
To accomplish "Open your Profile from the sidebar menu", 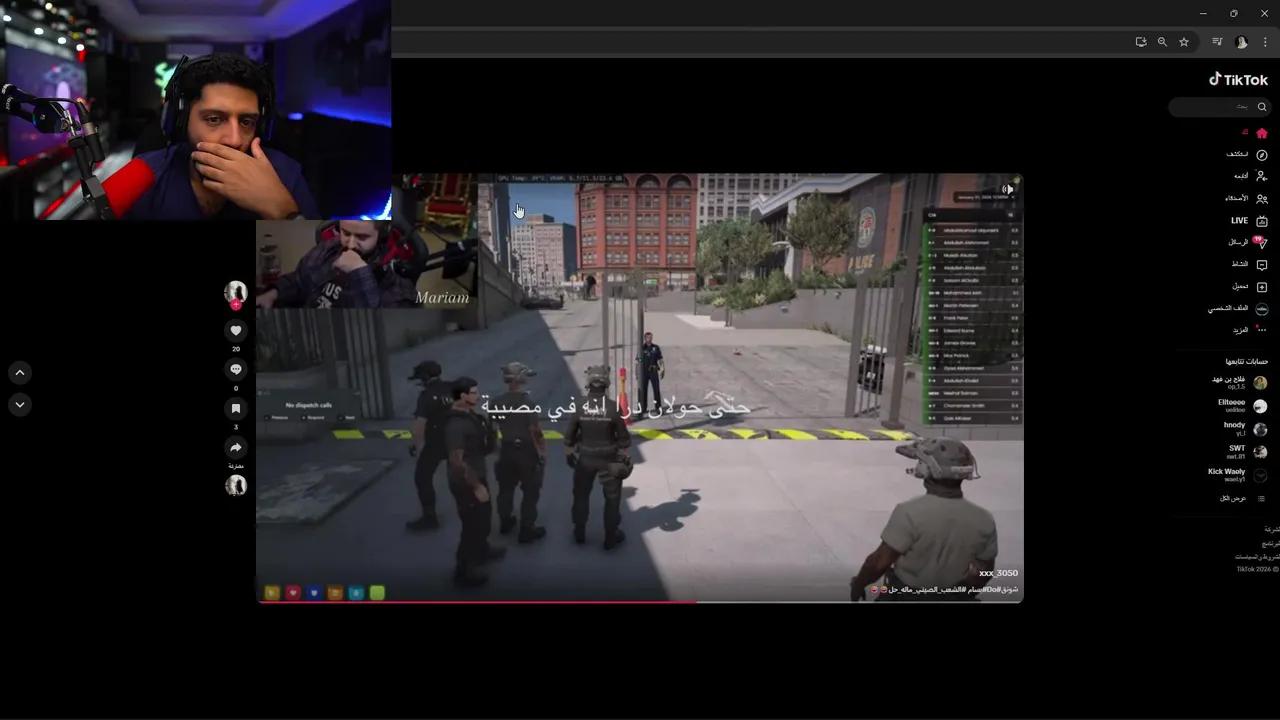I will [x=1262, y=308].
